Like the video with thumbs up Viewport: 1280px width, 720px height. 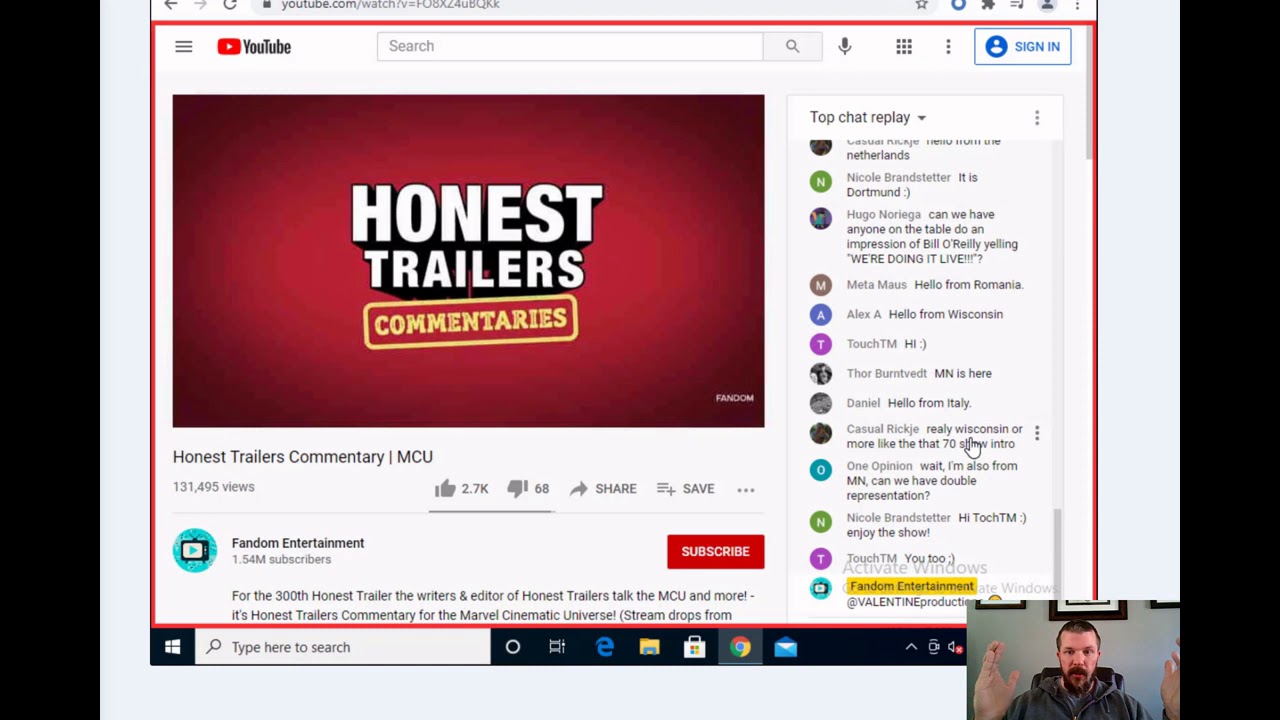tap(461, 489)
